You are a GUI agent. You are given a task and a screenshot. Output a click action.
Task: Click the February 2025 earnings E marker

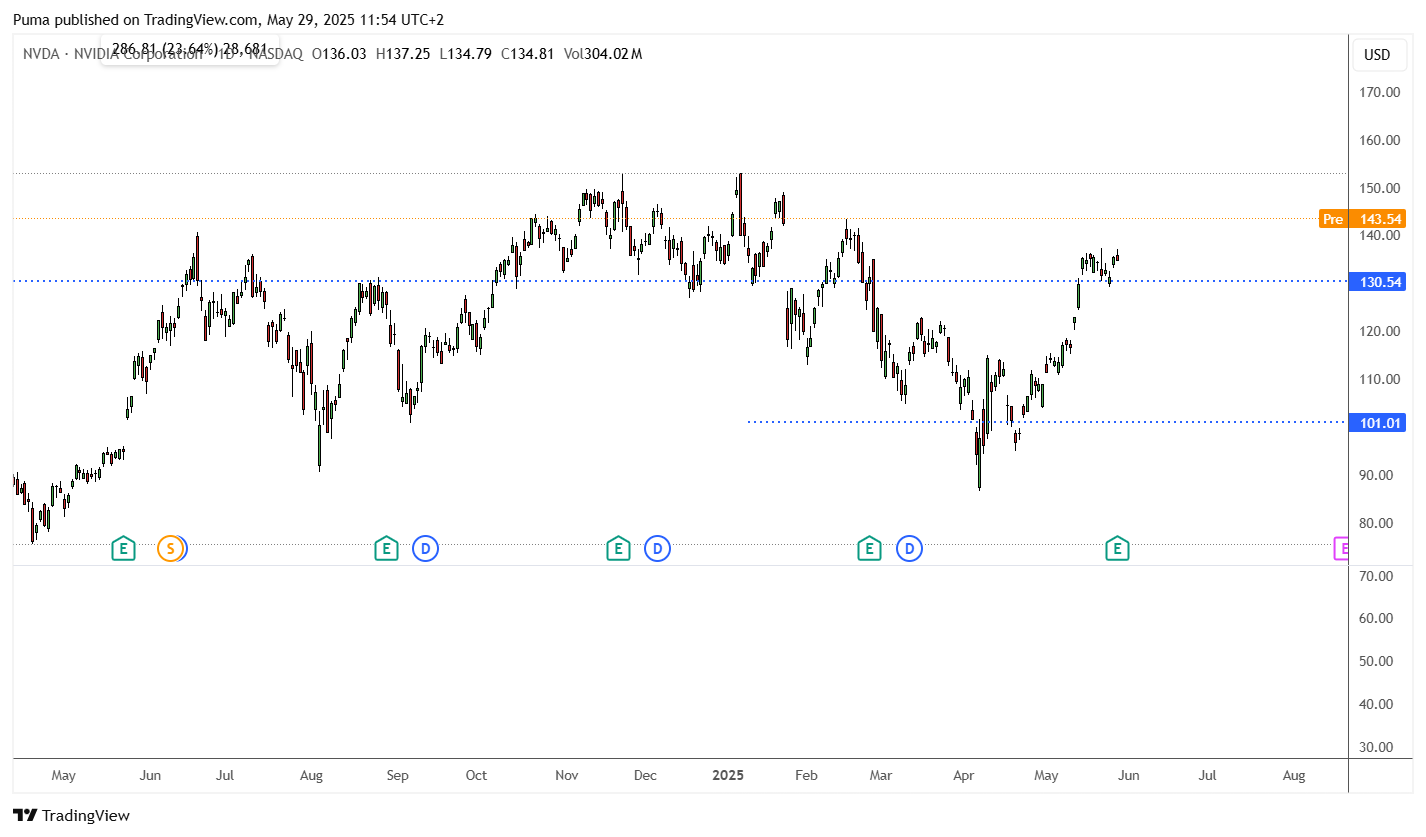[869, 548]
